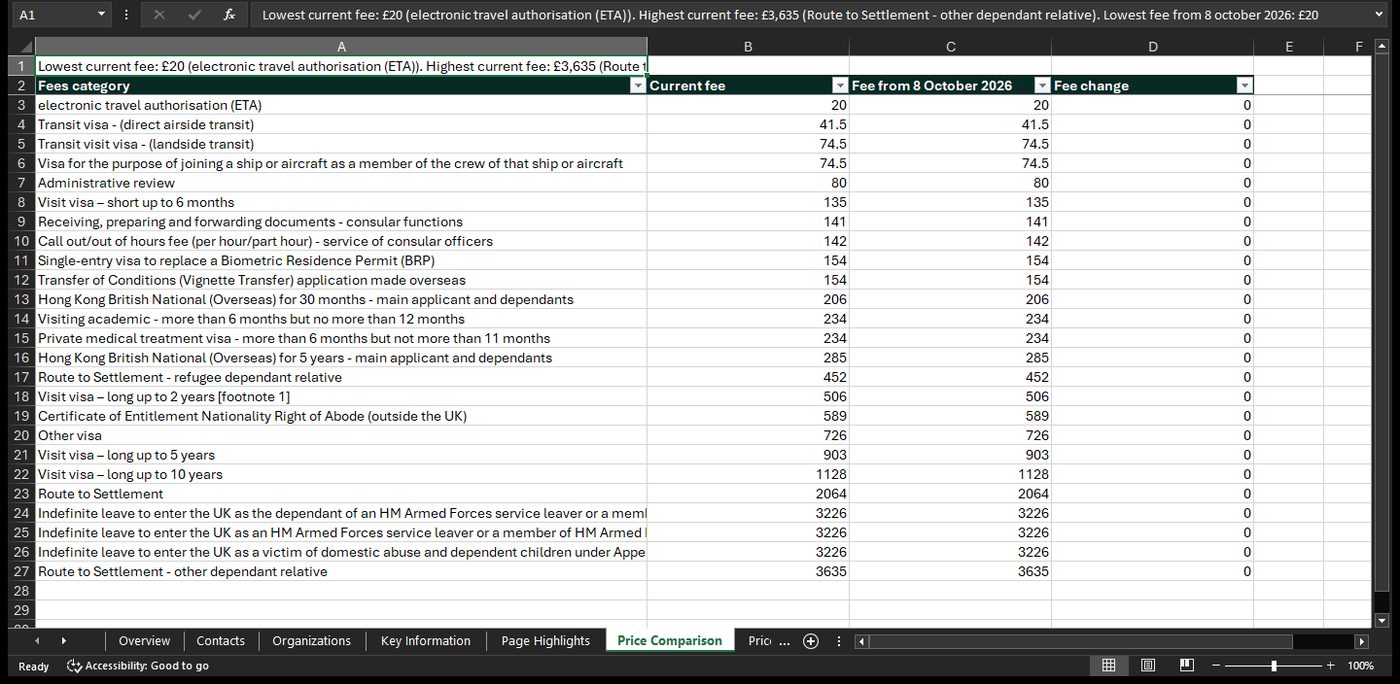
Task: Click the Enter checkmark icon in formula bar
Action: point(194,15)
